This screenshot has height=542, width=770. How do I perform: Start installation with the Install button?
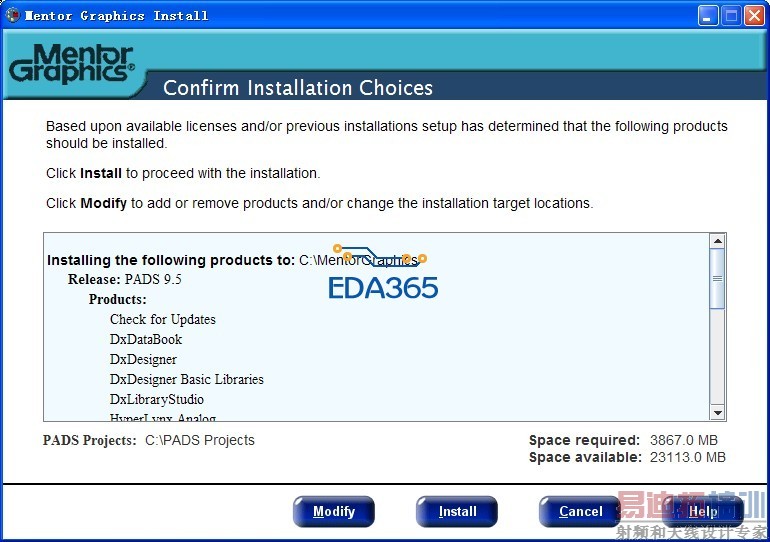457,512
